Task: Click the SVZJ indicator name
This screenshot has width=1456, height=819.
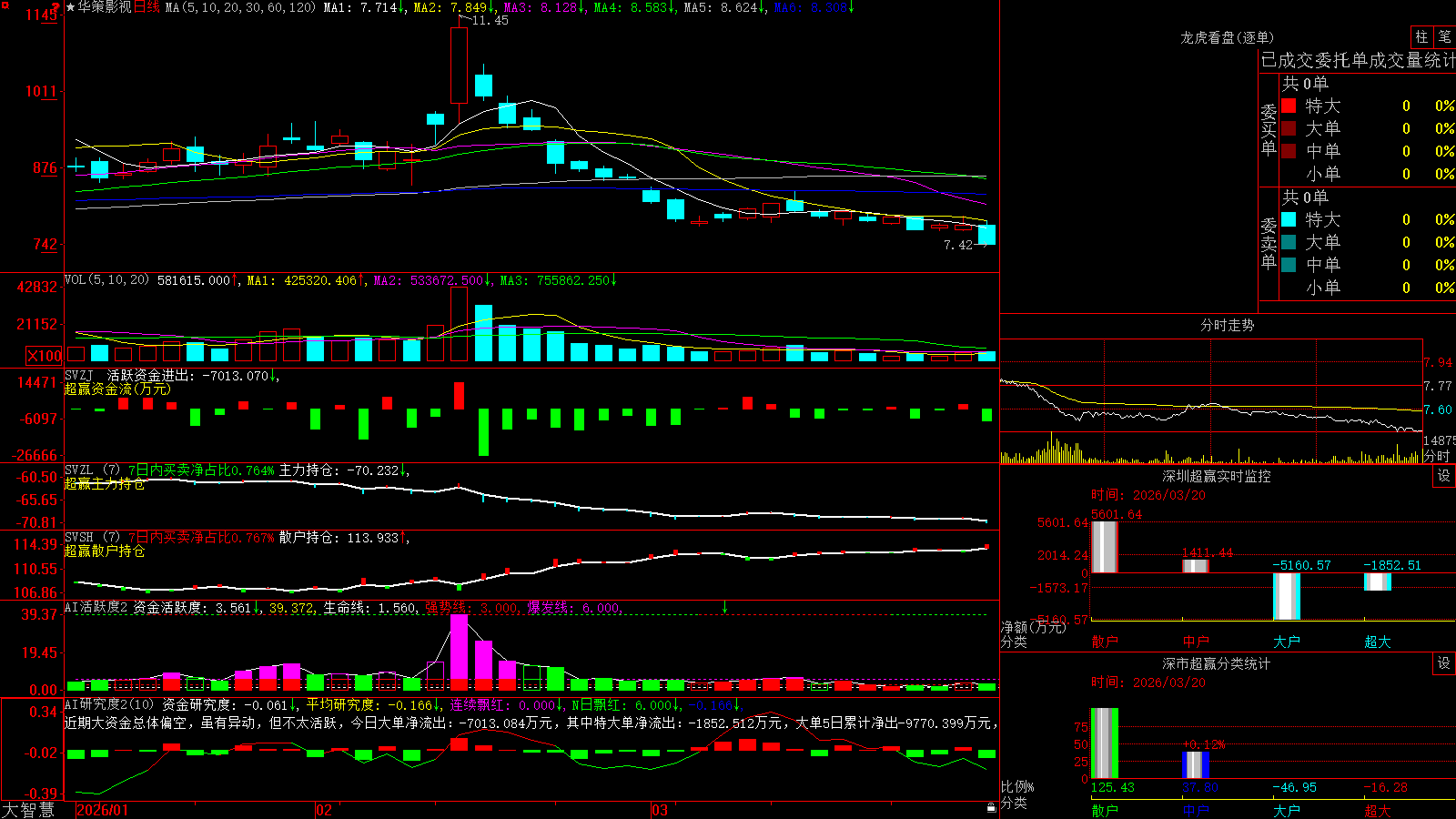Action: 79,376
